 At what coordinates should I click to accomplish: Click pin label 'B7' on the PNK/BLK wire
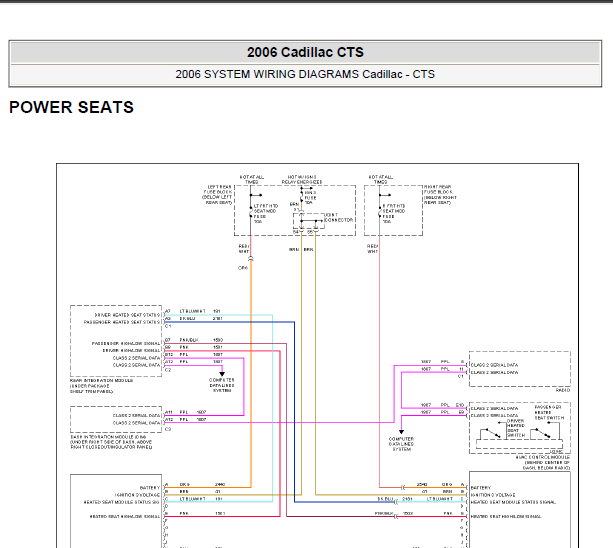click(168, 340)
